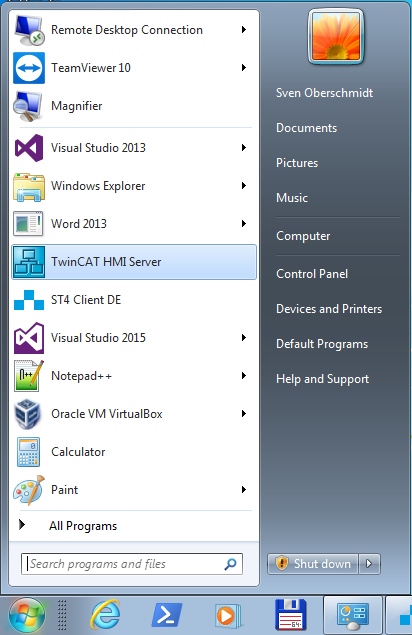Screen dimensions: 412x635
Task: Open the Magnifier tool icon
Action: [28, 106]
